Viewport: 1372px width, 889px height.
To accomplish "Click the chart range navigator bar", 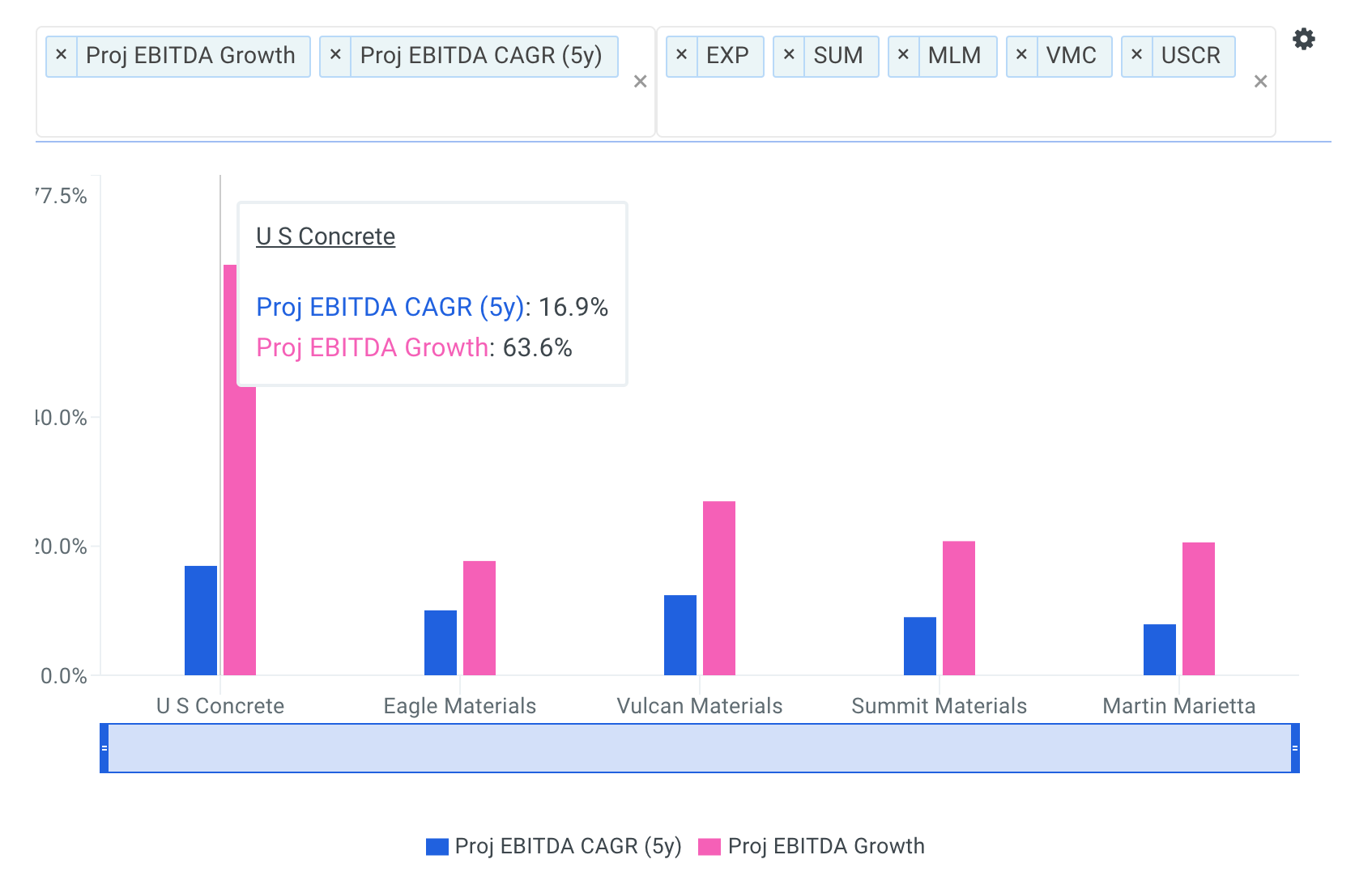I will (700, 748).
